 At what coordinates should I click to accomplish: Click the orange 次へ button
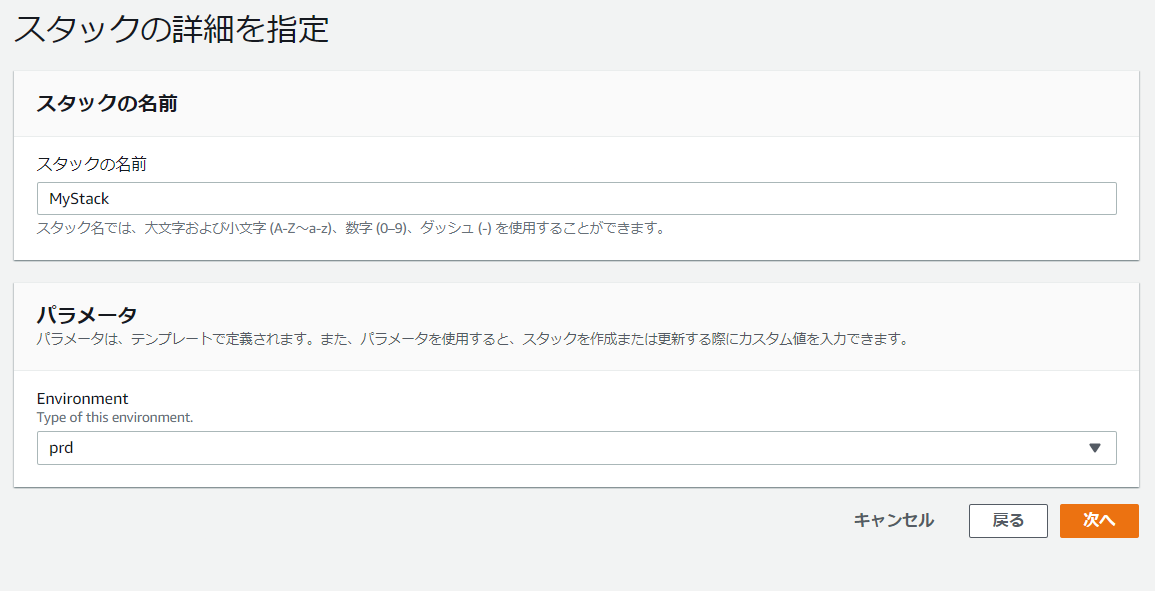[1099, 520]
